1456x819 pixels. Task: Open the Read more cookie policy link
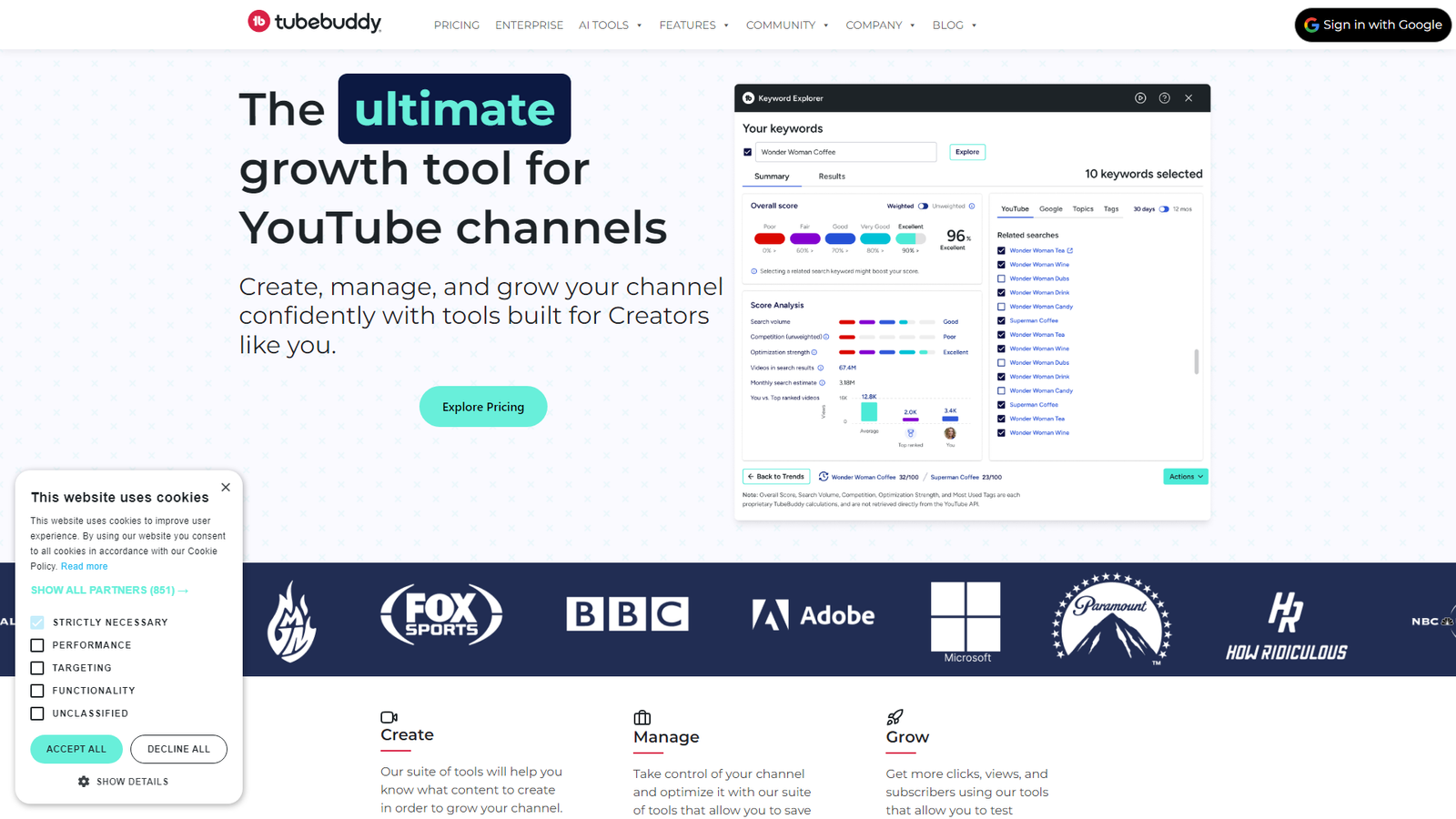click(84, 566)
